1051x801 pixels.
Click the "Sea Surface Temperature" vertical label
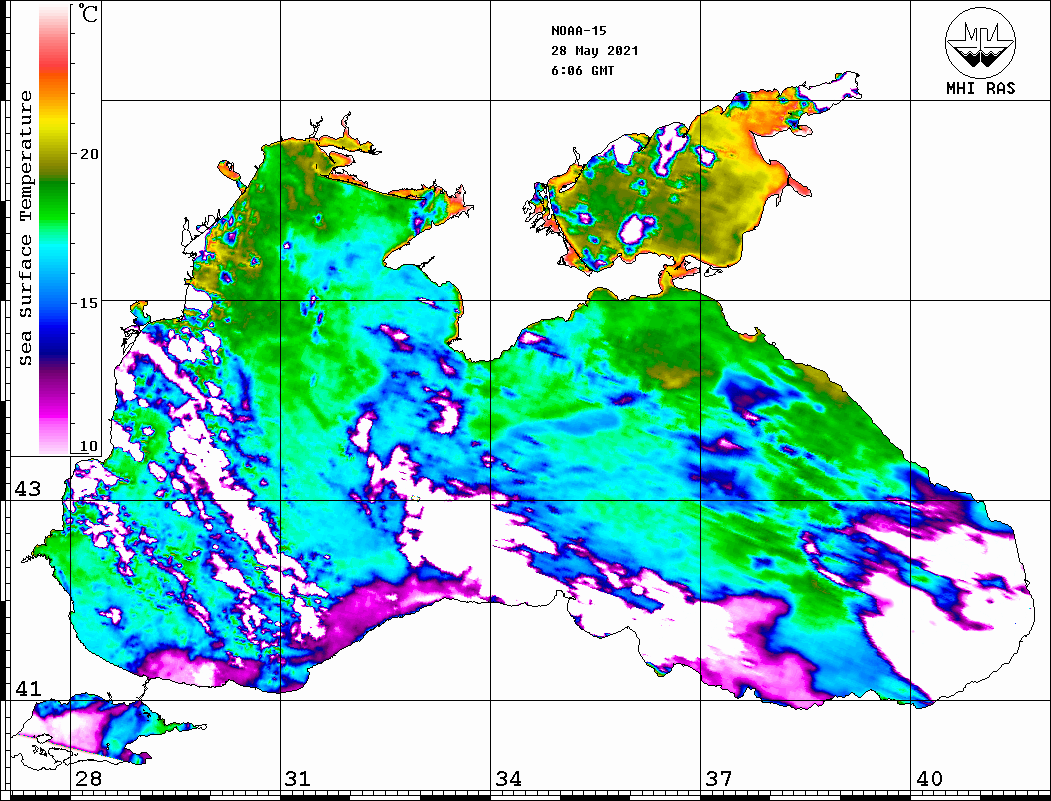pyautogui.click(x=25, y=228)
